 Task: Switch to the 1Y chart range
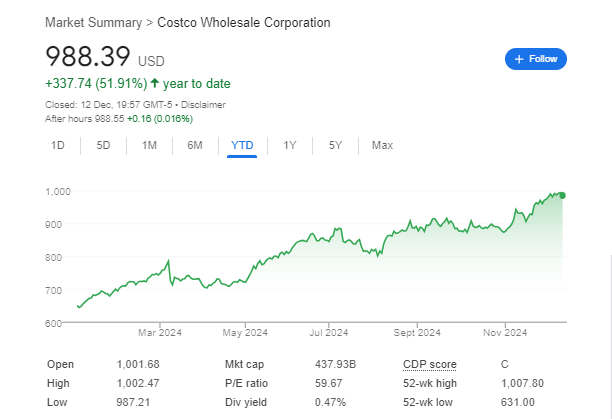(x=290, y=146)
